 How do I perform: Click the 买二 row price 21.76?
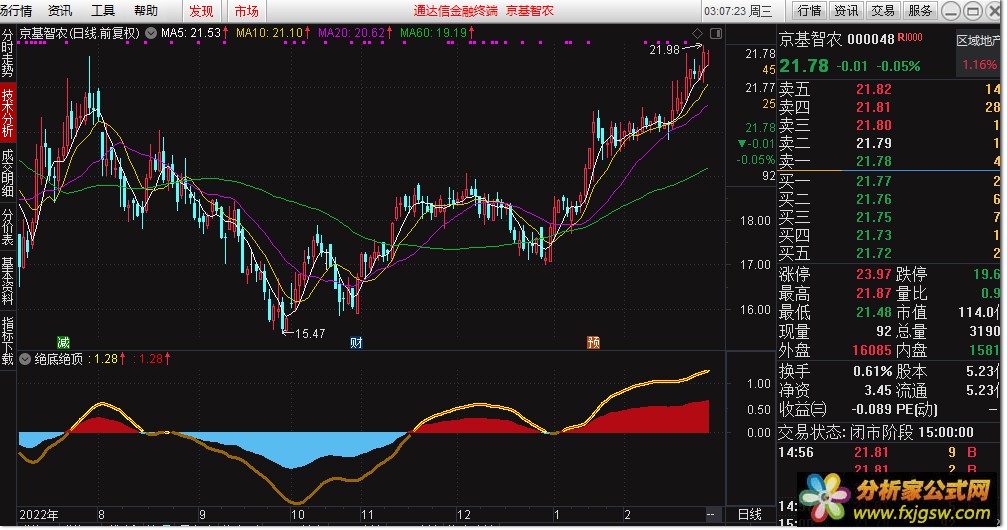tap(873, 199)
